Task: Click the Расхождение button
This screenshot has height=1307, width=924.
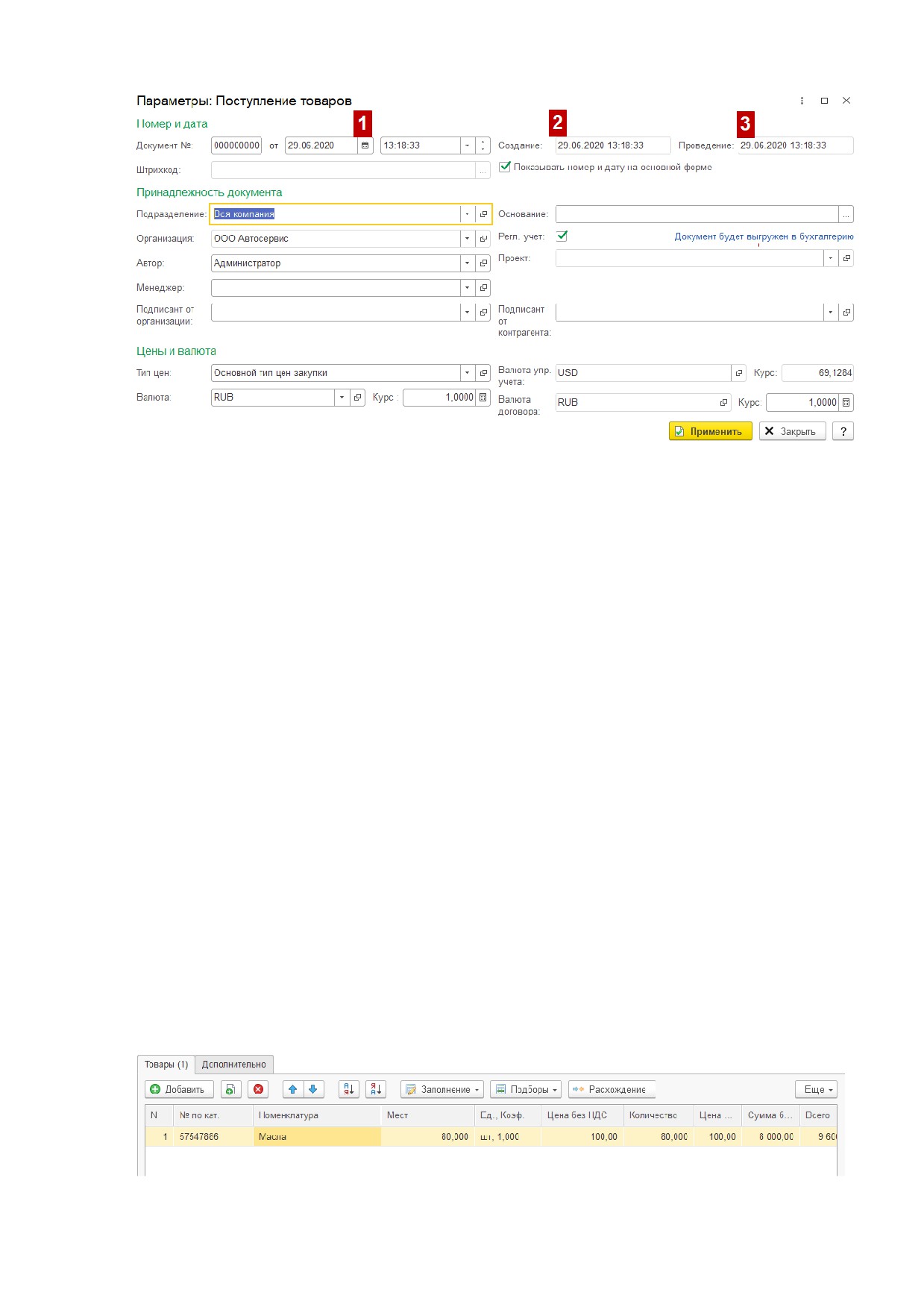Action: click(x=612, y=1089)
